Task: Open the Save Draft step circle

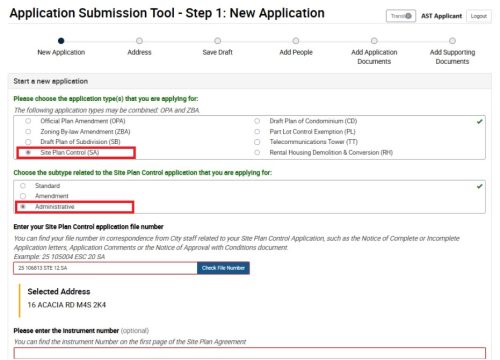Action: click(218, 41)
